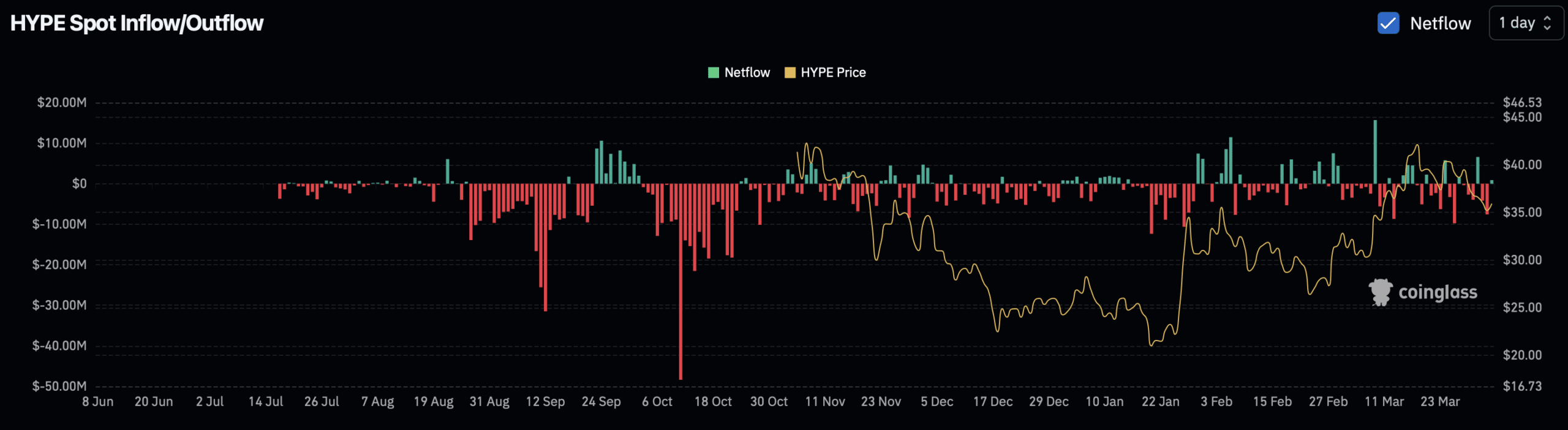The image size is (1568, 430).
Task: Hide the HYPE Price series via legend label
Action: click(x=833, y=73)
